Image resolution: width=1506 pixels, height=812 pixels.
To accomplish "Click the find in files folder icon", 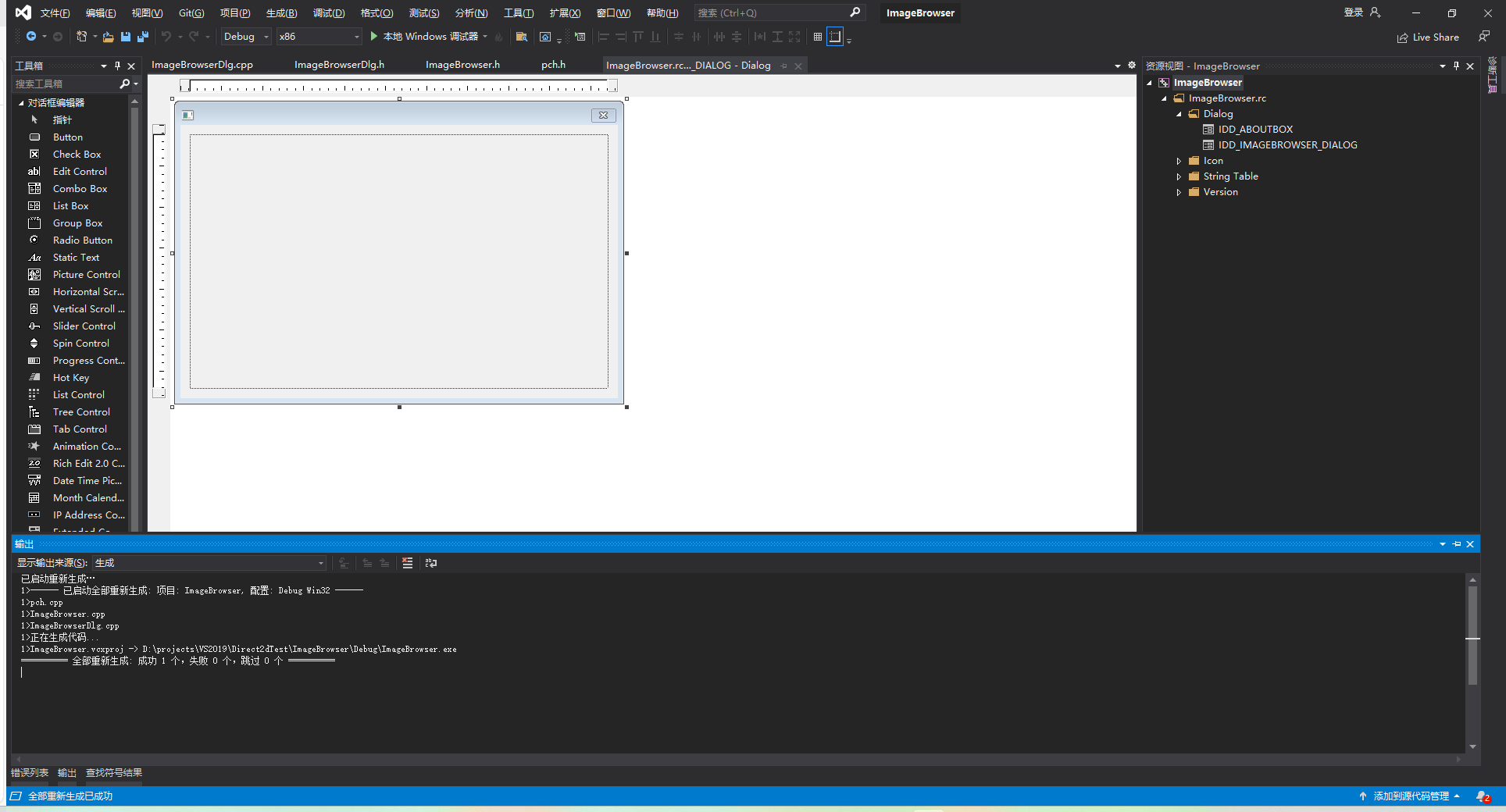I will coord(522,37).
